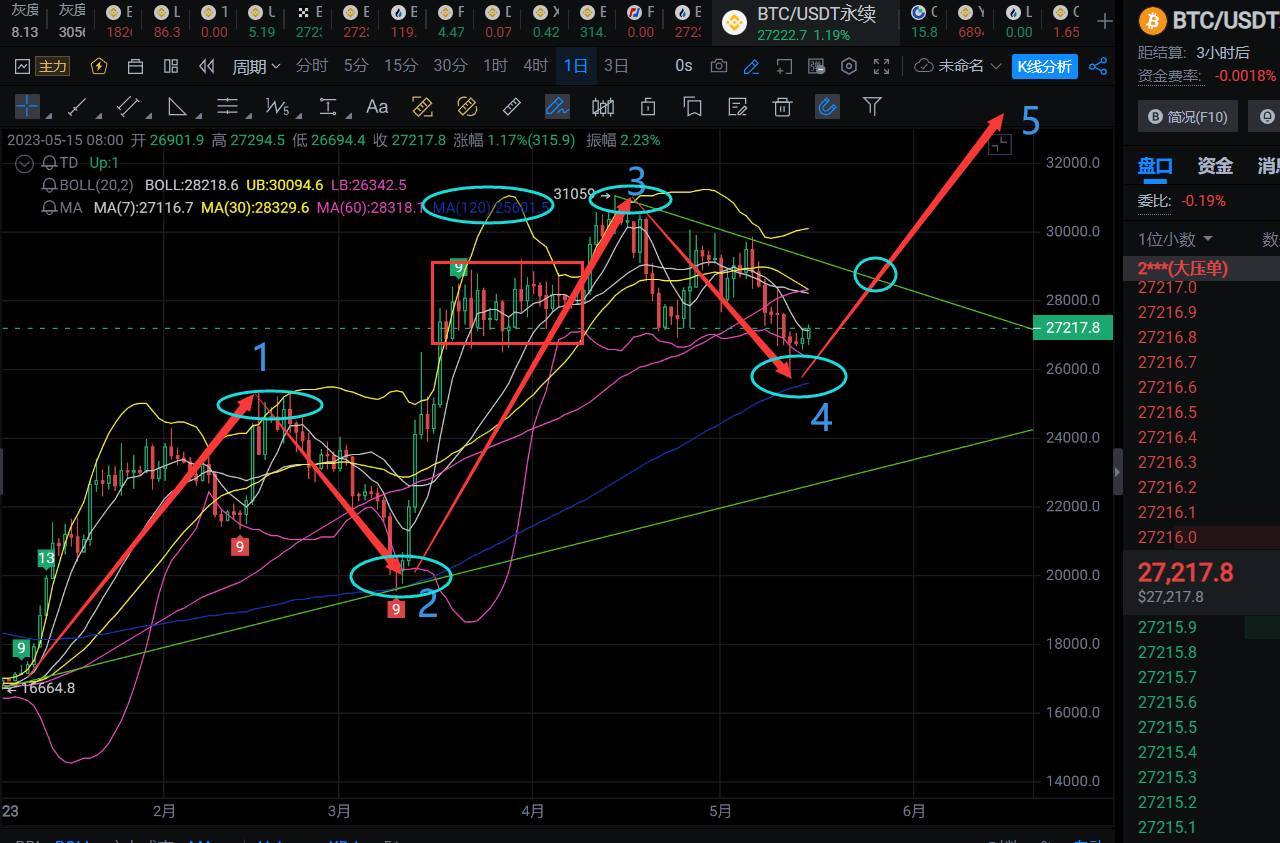The image size is (1280, 843).
Task: Open the filter funnel icon
Action: coord(873,106)
